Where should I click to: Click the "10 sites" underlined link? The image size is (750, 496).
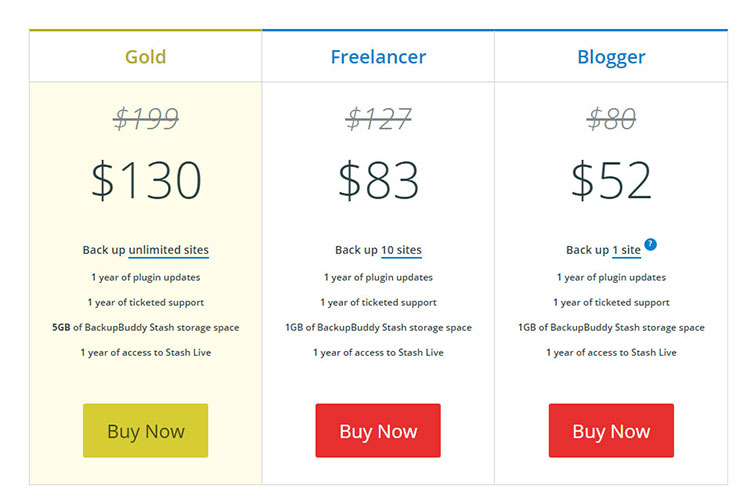pyautogui.click(x=401, y=250)
